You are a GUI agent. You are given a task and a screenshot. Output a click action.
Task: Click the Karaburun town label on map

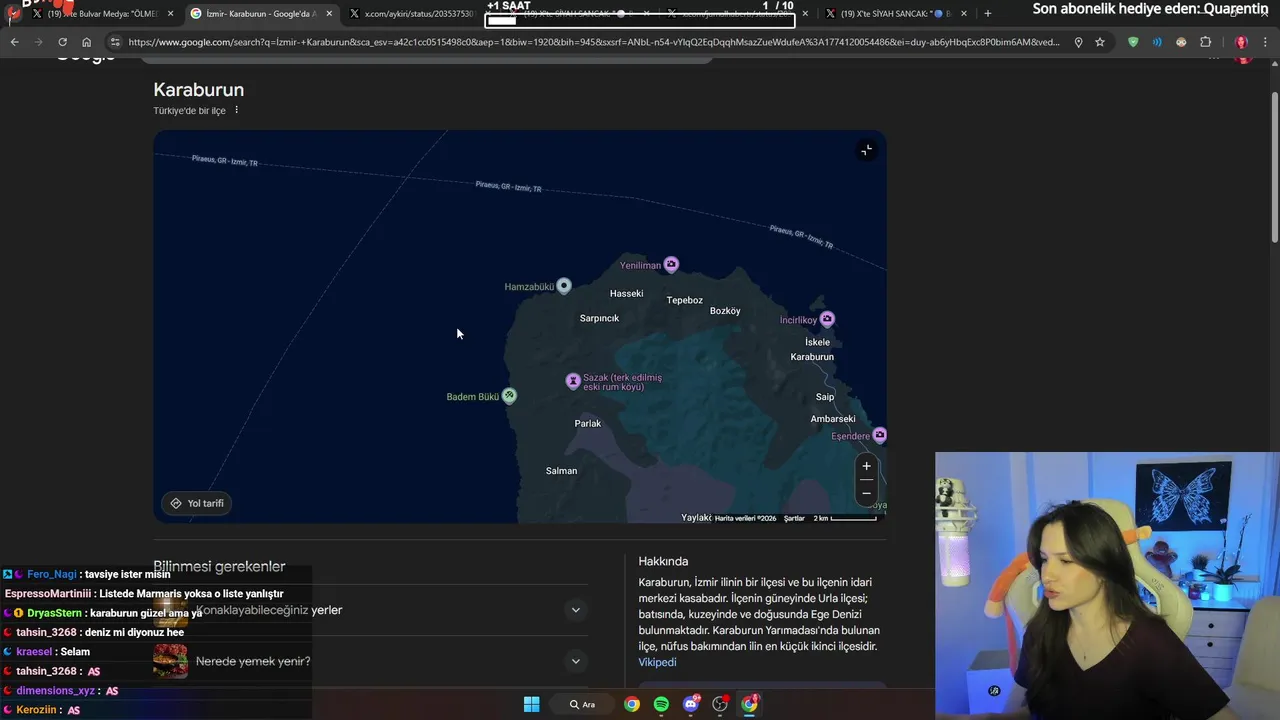coord(812,357)
